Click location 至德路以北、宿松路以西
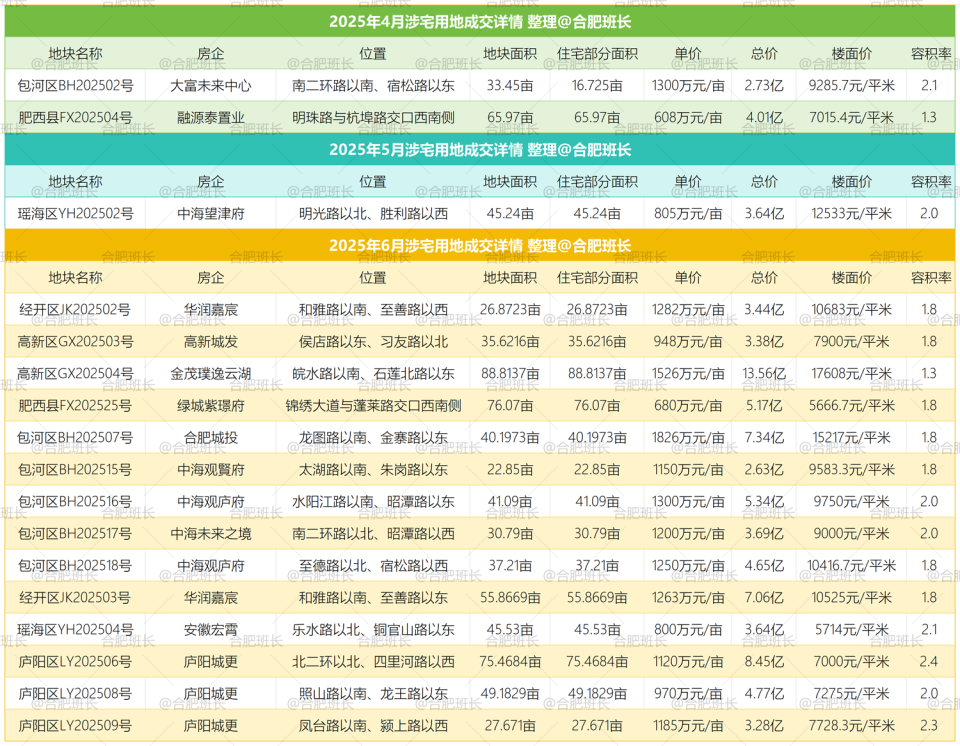This screenshot has width=960, height=746. pyautogui.click(x=373, y=566)
